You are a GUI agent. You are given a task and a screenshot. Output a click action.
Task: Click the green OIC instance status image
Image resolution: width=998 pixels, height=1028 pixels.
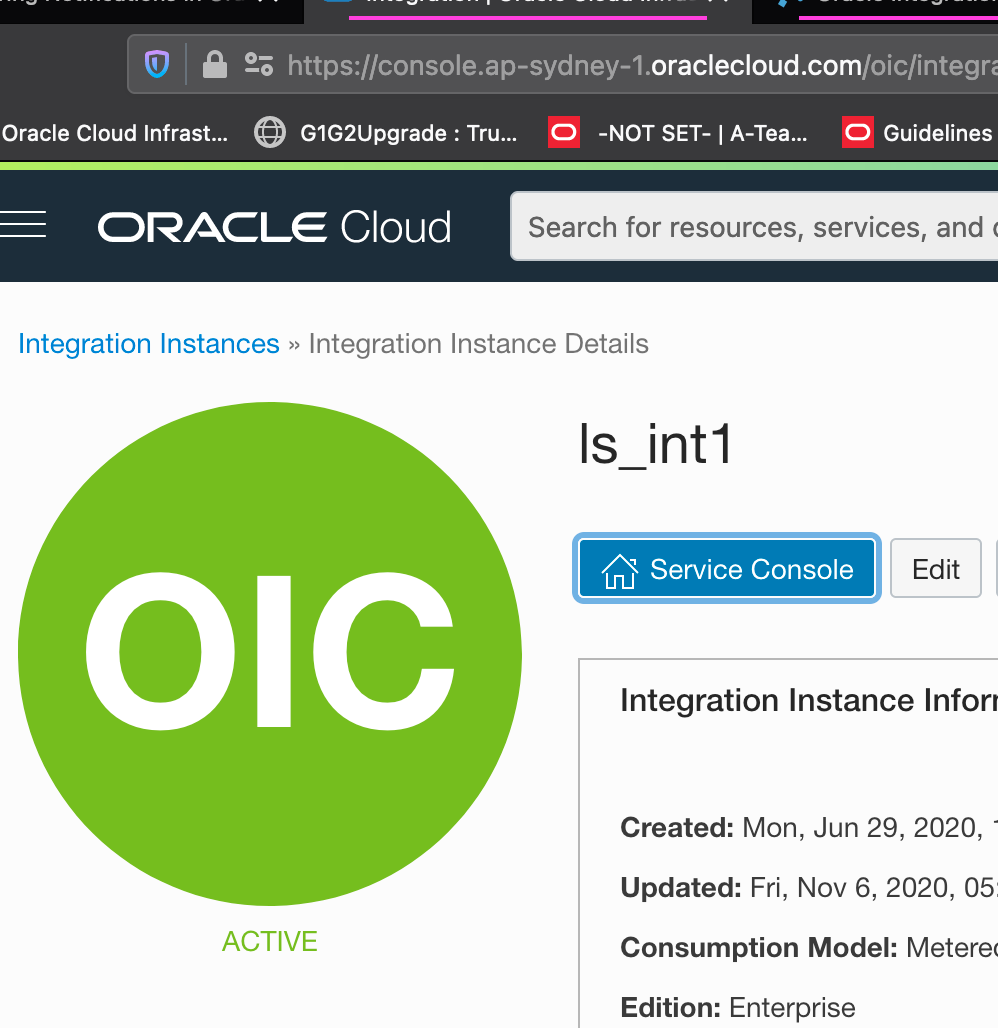point(269,654)
